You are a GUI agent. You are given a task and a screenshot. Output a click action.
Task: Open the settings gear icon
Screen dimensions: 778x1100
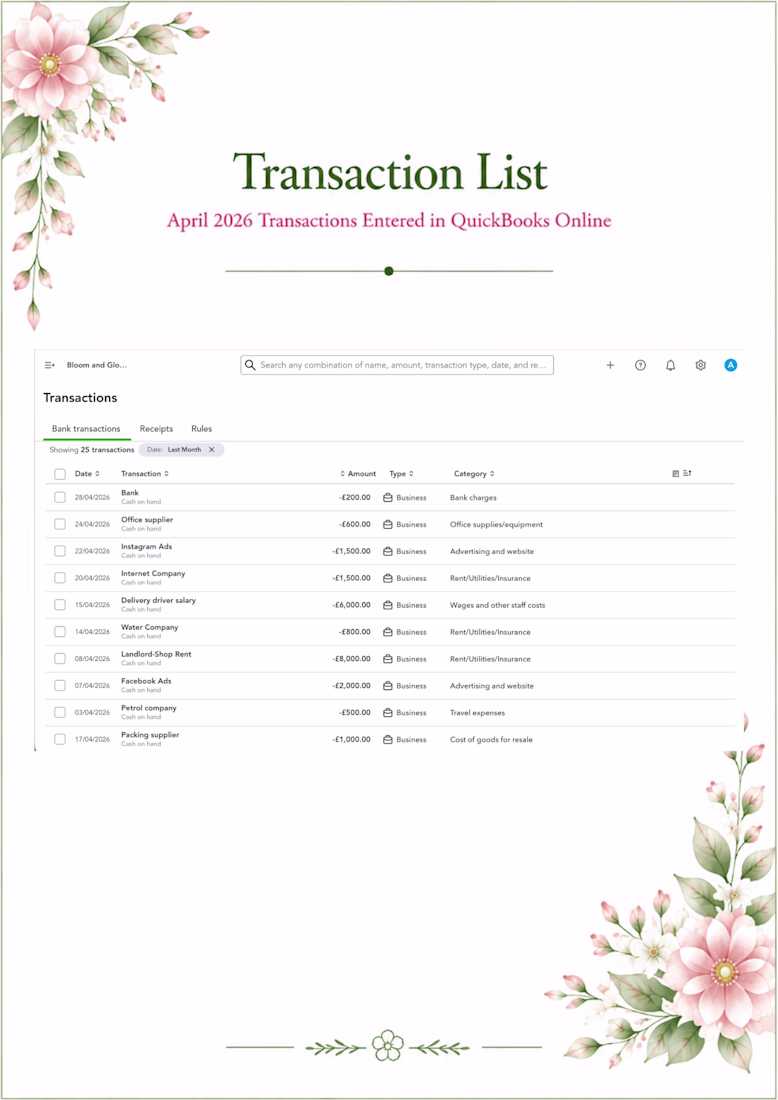[700, 365]
